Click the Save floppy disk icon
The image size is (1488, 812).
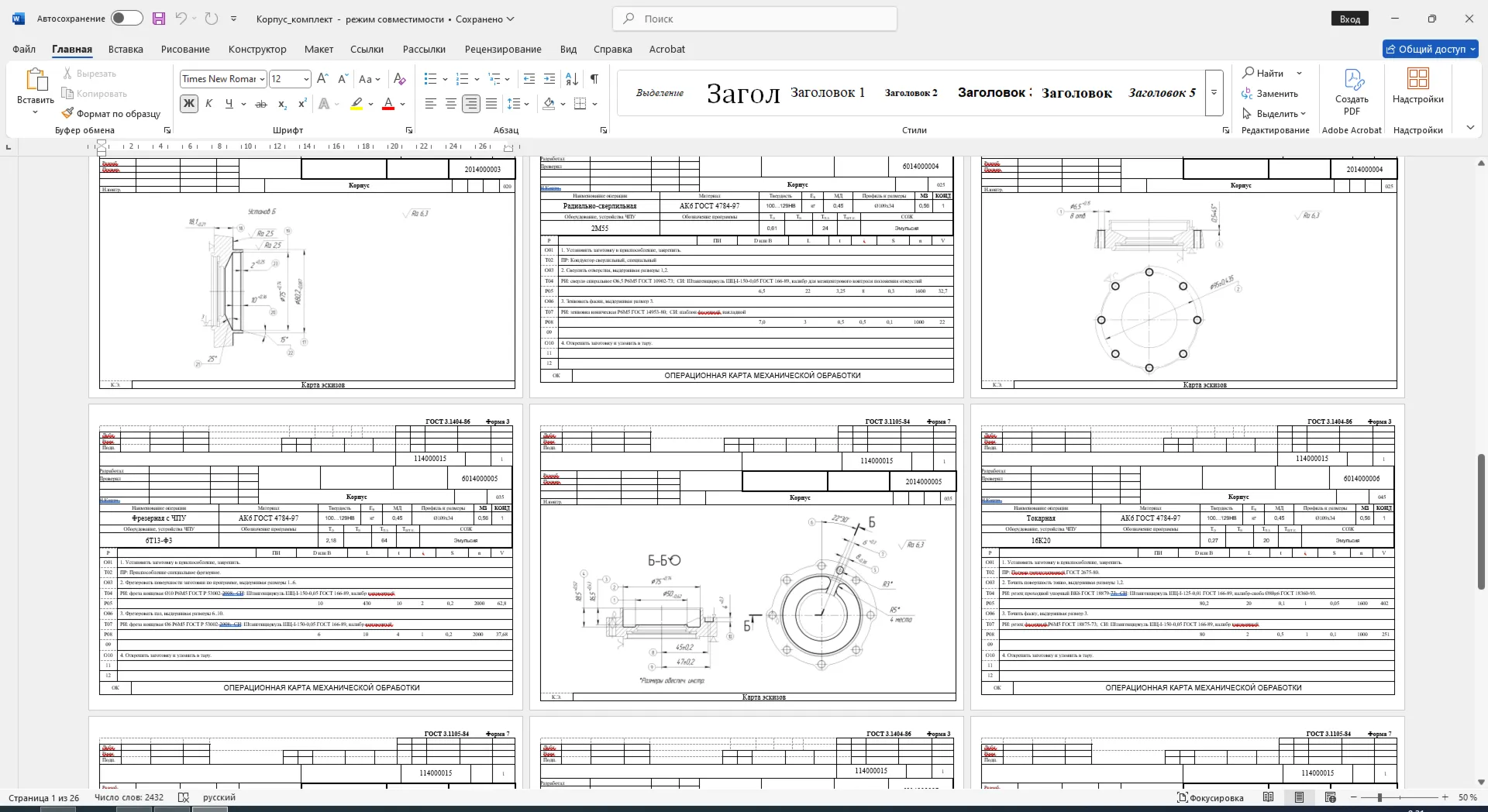[158, 19]
